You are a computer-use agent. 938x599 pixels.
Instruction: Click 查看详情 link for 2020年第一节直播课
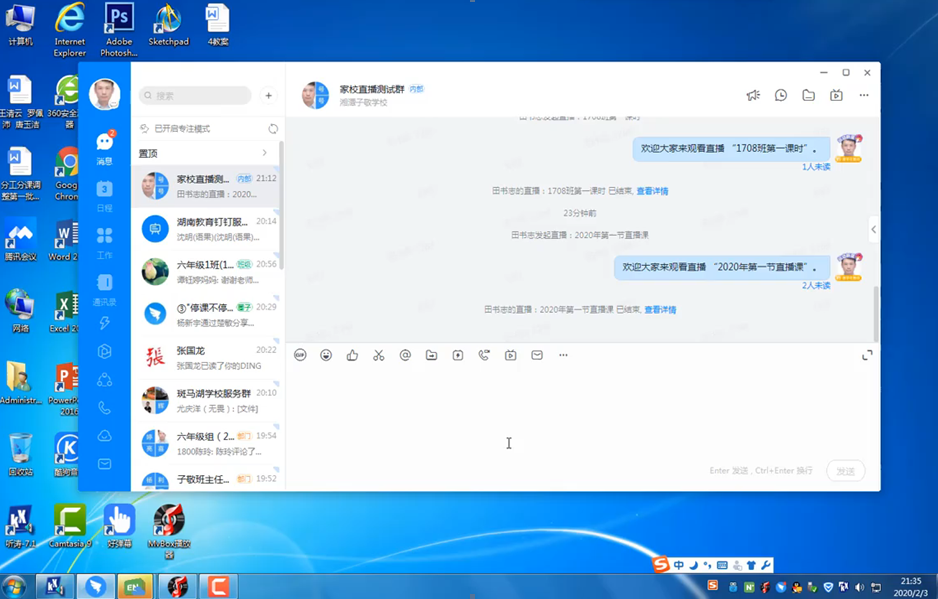(660, 310)
